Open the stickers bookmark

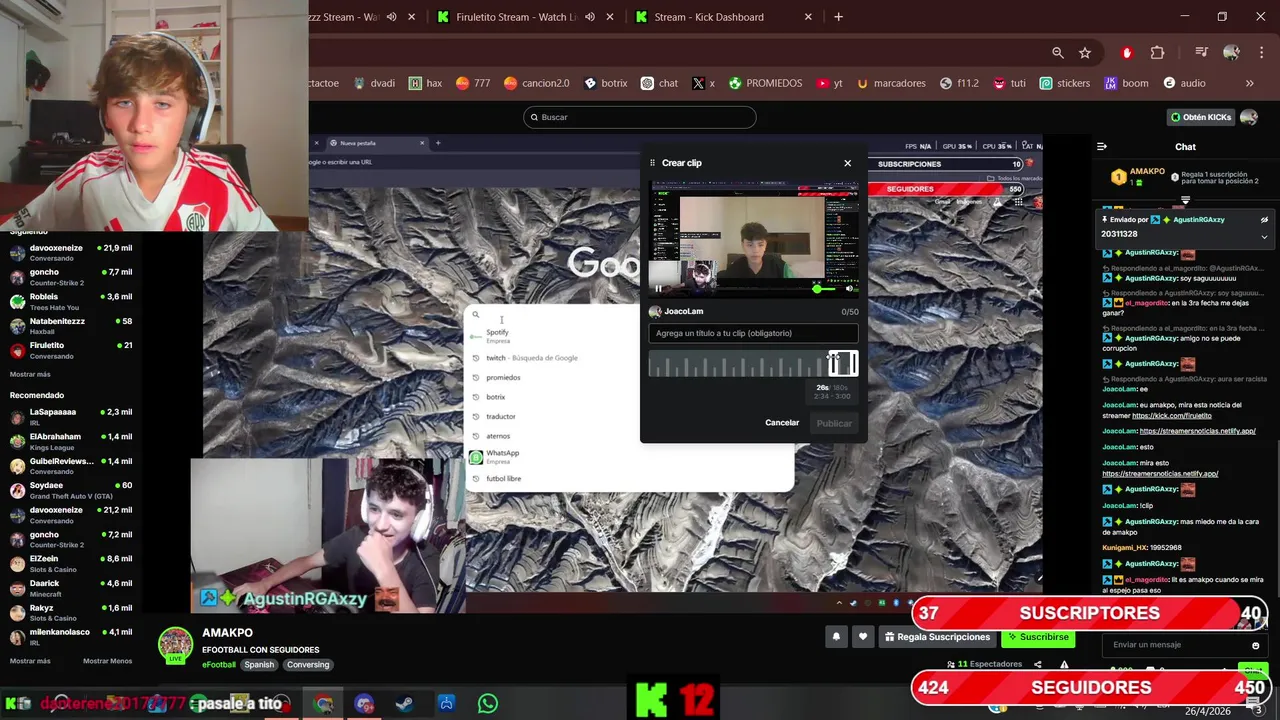pyautogui.click(x=1065, y=83)
